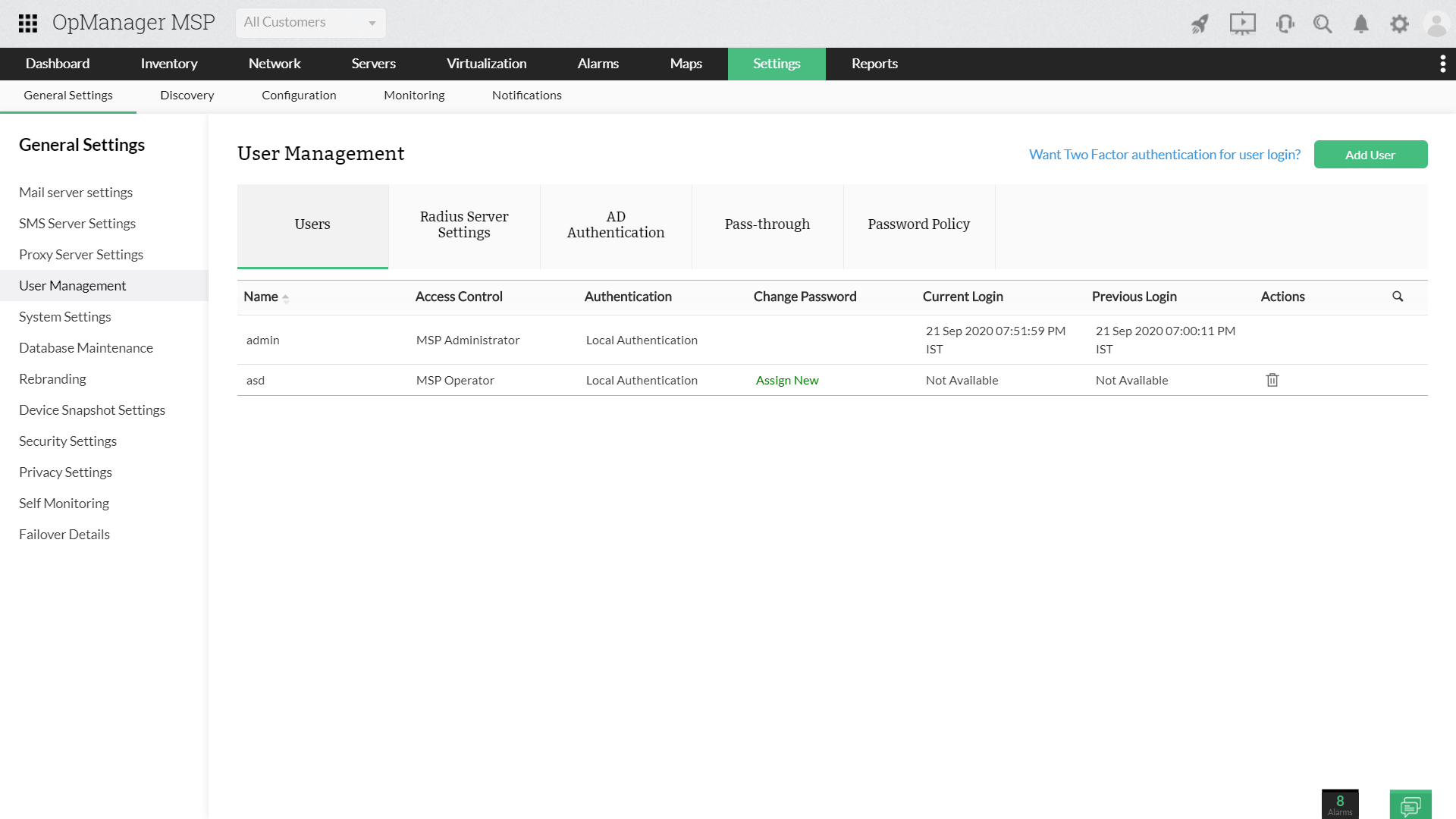Screen dimensions: 1456x819
Task: Click the rocket quick-start icon
Action: [1200, 24]
